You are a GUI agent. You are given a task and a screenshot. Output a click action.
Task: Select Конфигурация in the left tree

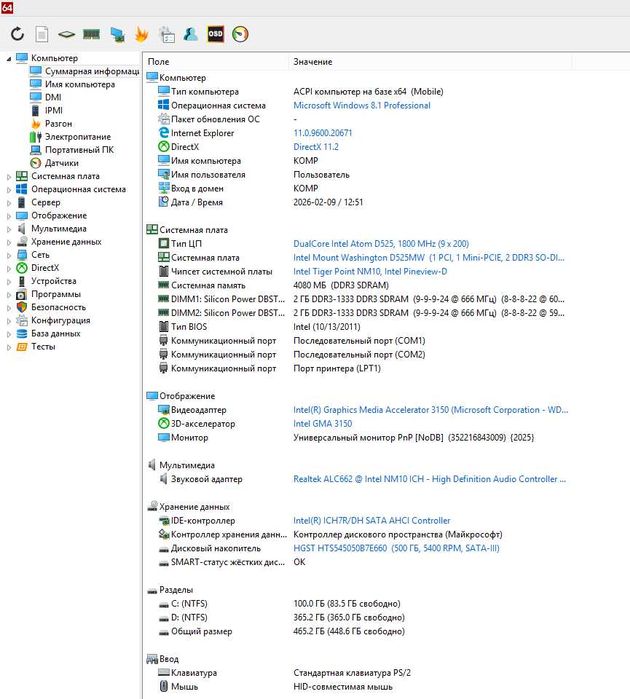click(61, 320)
